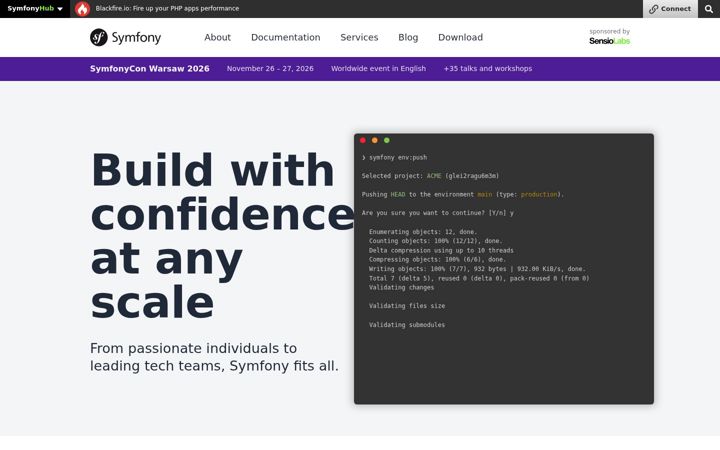Click the green terminal window dot

coord(387,141)
